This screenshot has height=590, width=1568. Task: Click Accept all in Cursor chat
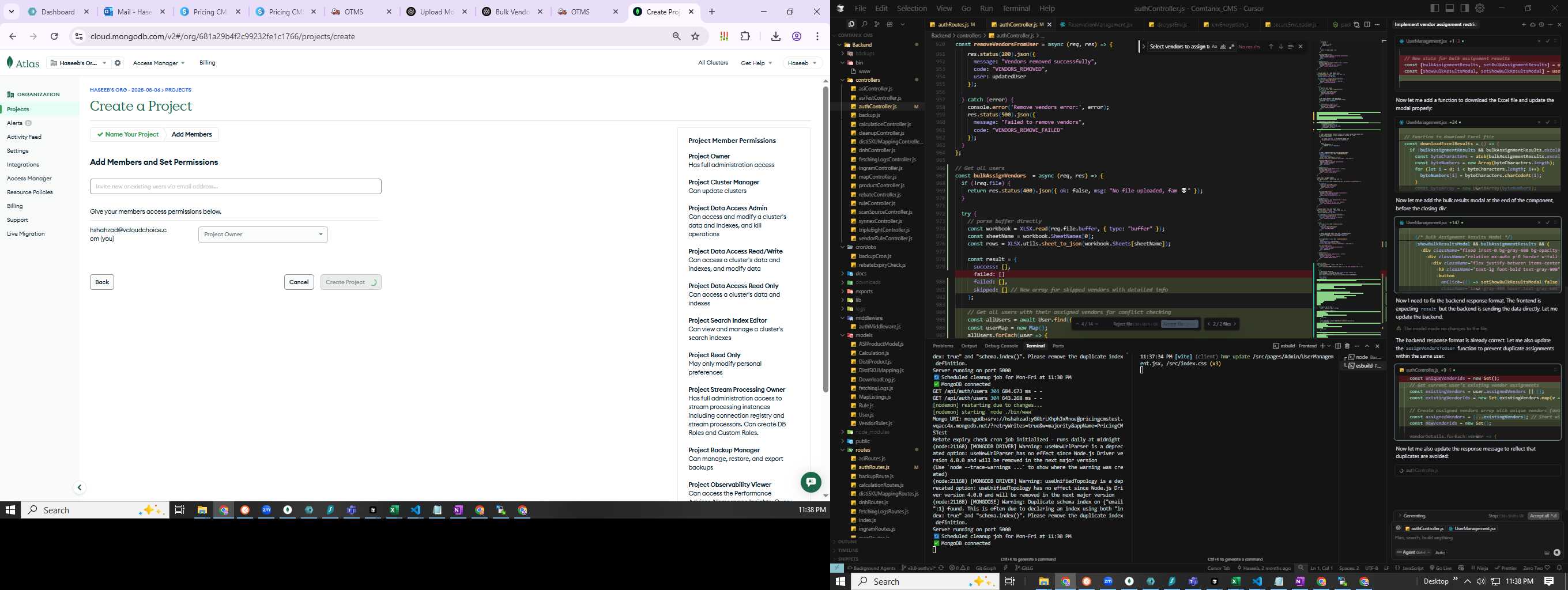(1543, 516)
